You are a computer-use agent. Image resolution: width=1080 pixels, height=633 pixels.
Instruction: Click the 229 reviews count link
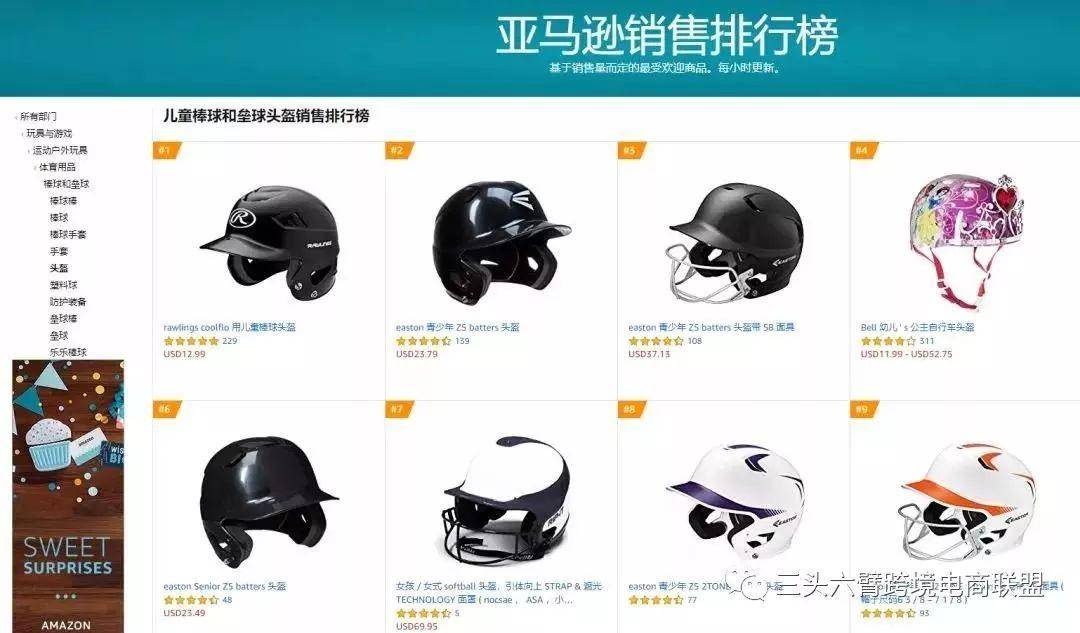(230, 341)
